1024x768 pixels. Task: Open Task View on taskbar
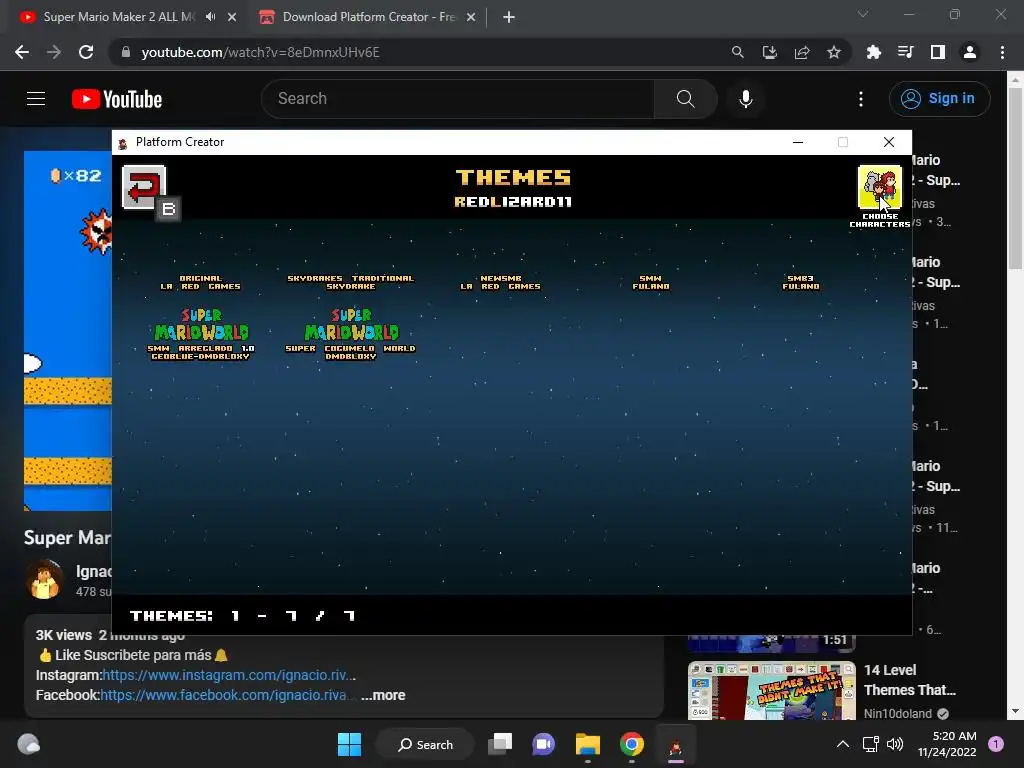(x=501, y=744)
